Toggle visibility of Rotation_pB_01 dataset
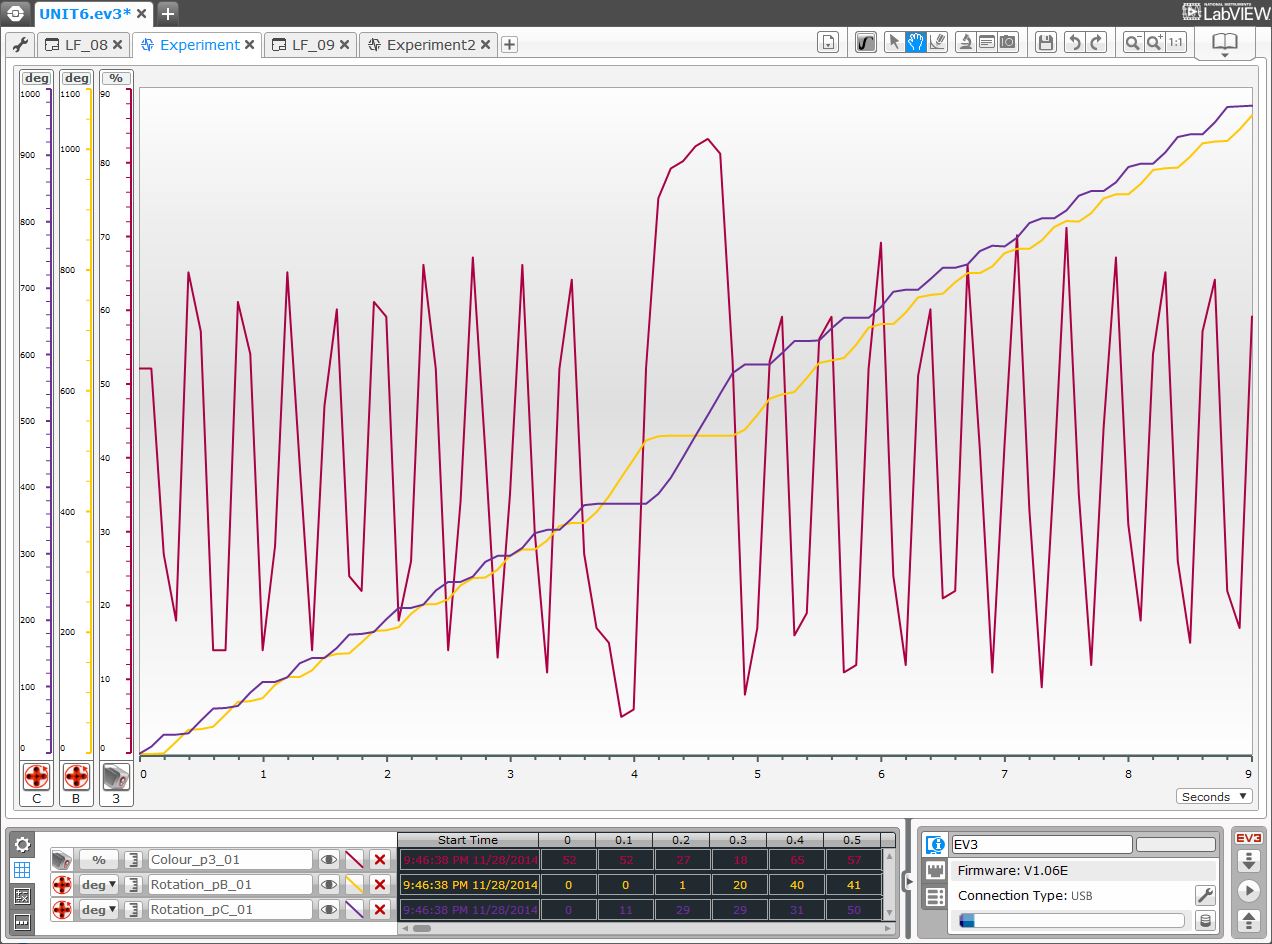 coord(329,885)
